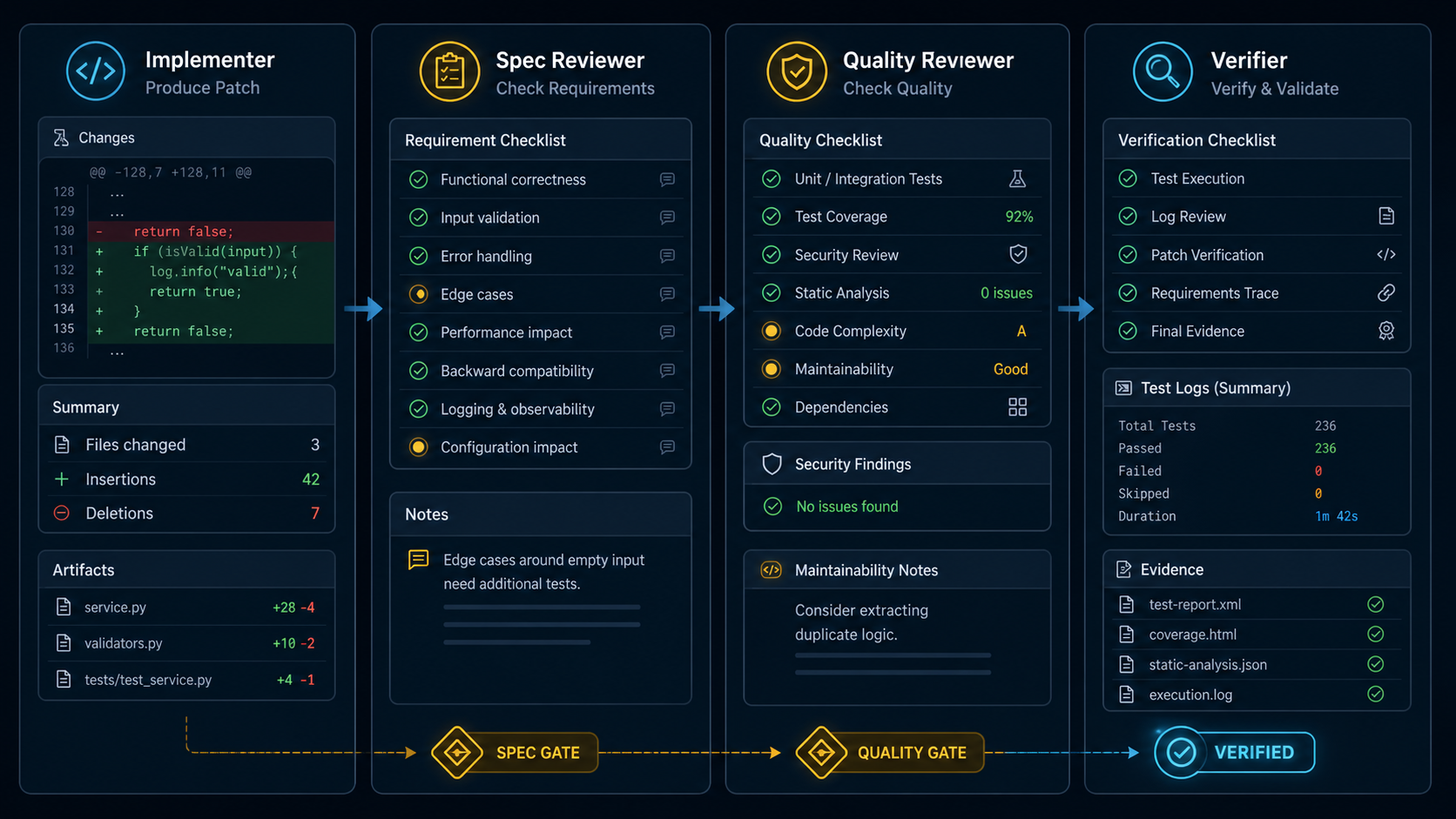The width and height of the screenshot is (1456, 819).
Task: Open execution.log evidence file
Action: [1256, 695]
